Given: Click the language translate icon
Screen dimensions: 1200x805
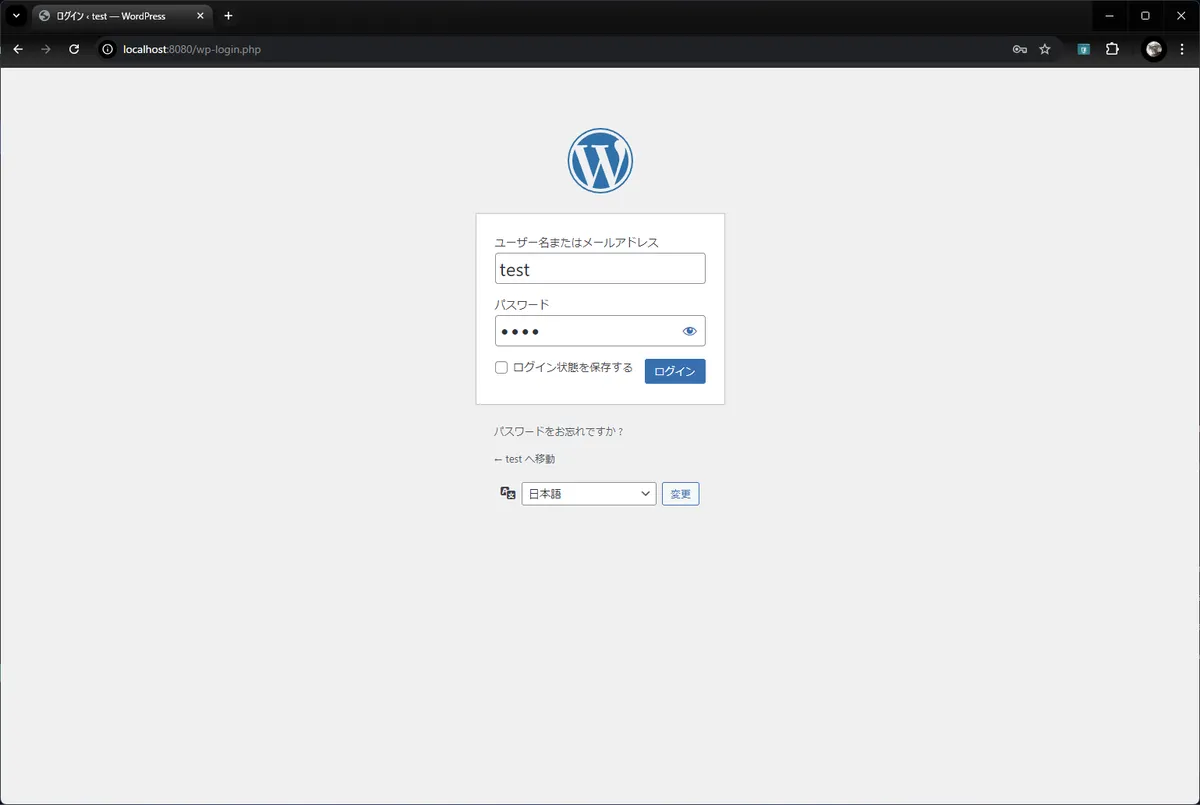Looking at the screenshot, I should [x=508, y=493].
